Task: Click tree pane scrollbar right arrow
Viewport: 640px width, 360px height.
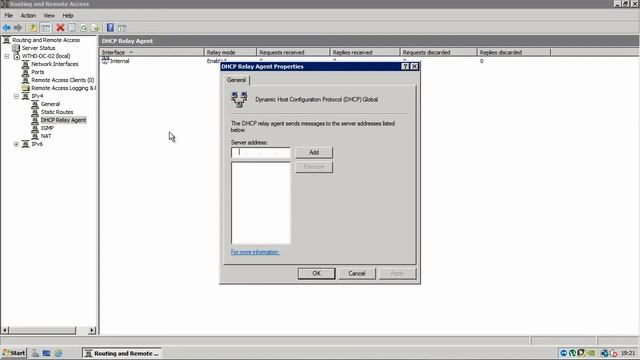Action: click(x=92, y=330)
